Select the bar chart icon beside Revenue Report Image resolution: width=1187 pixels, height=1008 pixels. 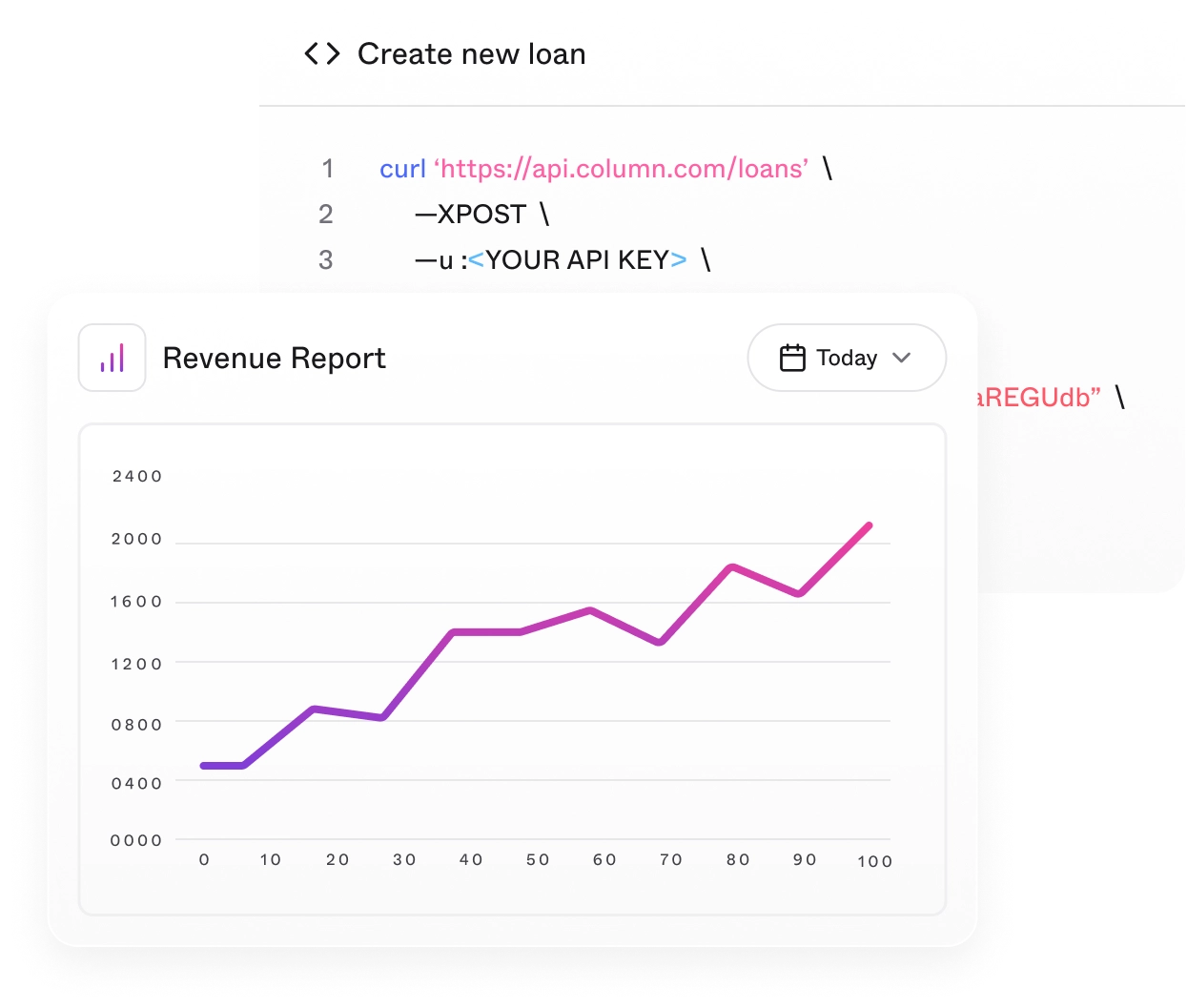(x=112, y=357)
